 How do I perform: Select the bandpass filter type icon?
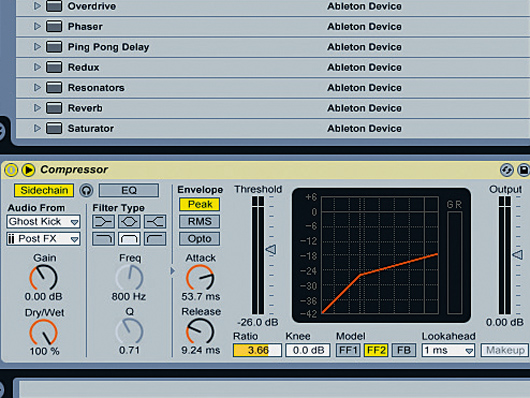129,239
